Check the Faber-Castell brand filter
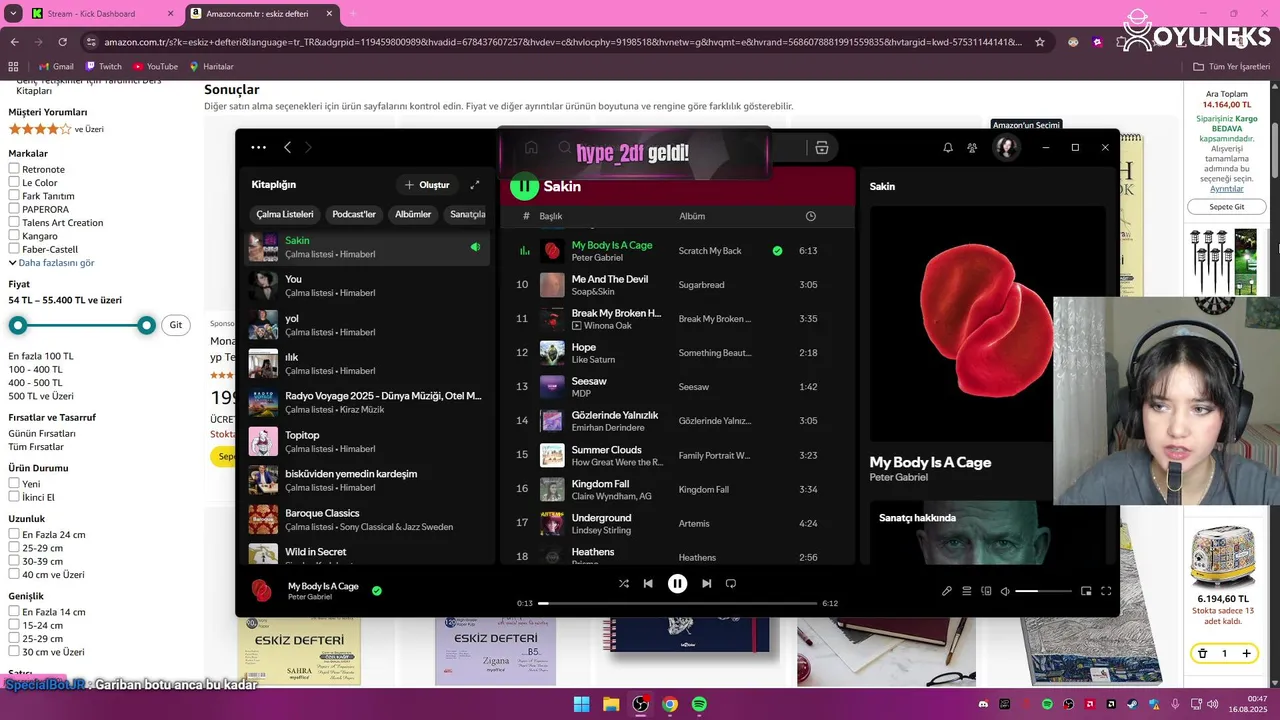This screenshot has height=720, width=1280. 14,249
